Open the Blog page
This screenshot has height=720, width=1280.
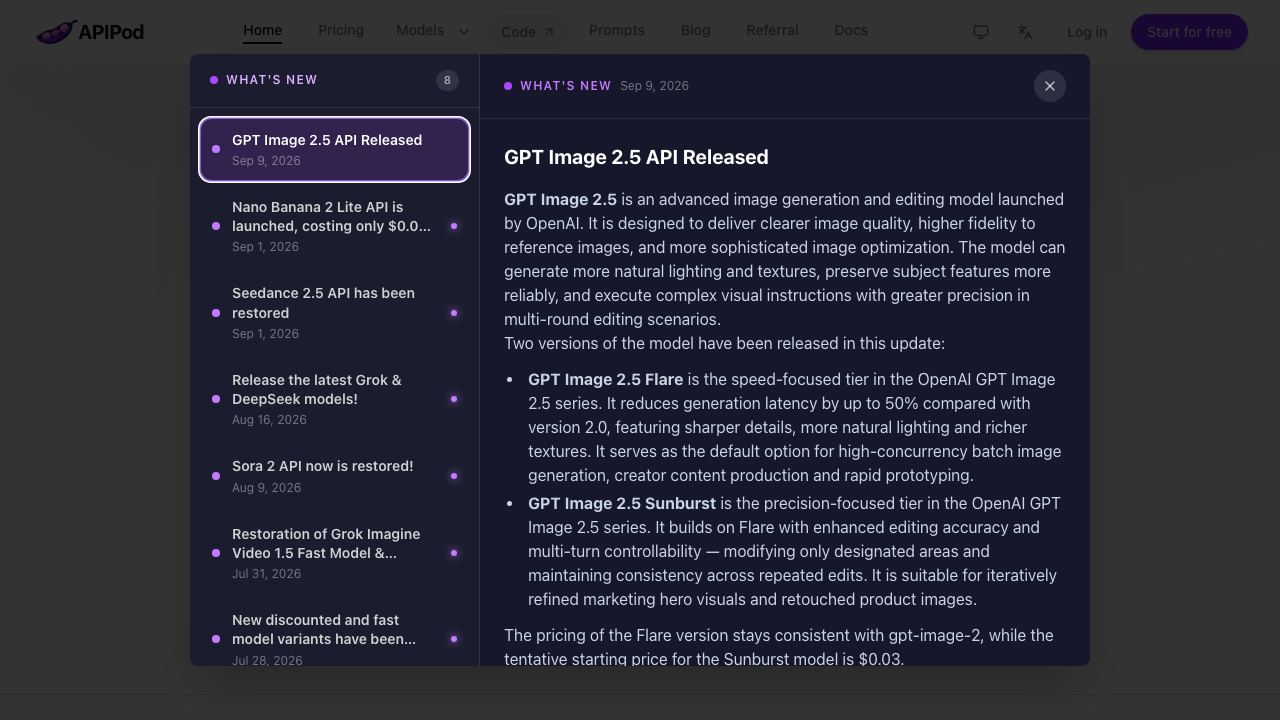[x=696, y=31]
